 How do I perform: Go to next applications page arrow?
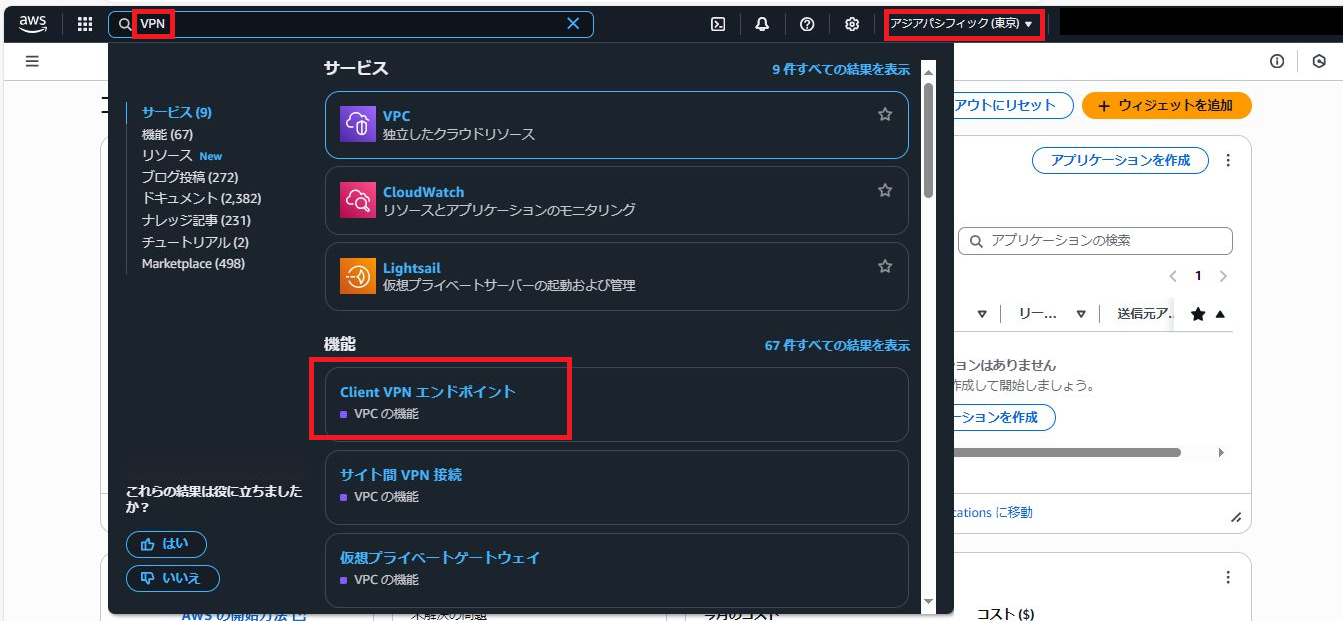point(1223,276)
